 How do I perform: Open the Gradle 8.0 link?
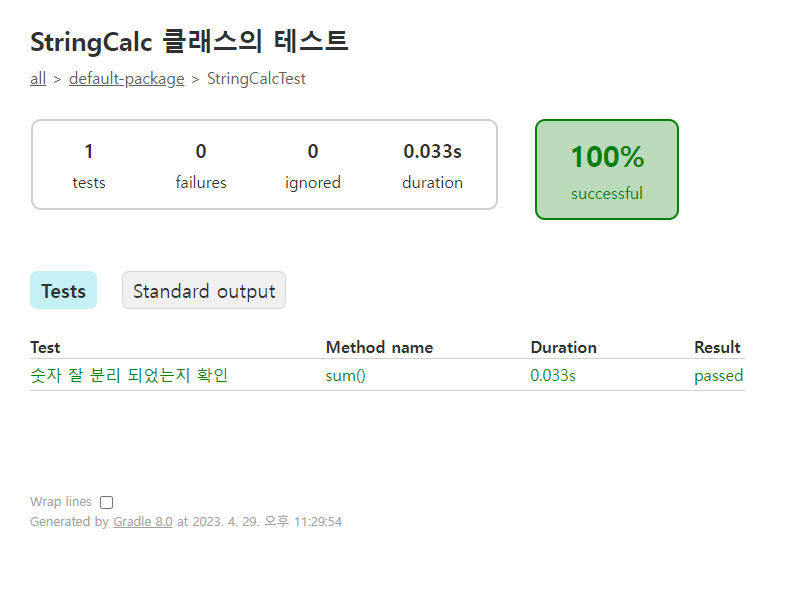click(x=143, y=522)
